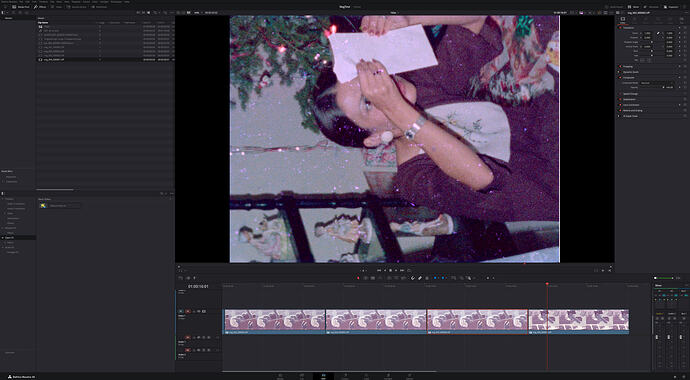Switch to the Deliver page tab
Viewport: 690px width, 380px height.
pos(410,376)
